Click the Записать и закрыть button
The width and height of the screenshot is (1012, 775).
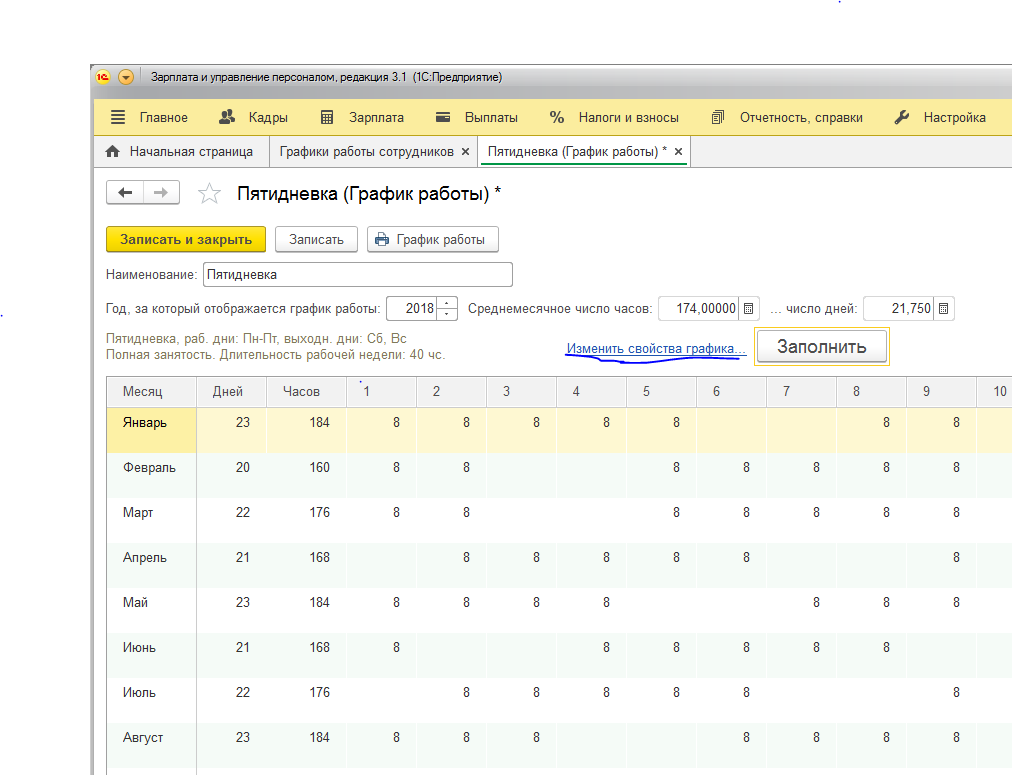(x=186, y=239)
